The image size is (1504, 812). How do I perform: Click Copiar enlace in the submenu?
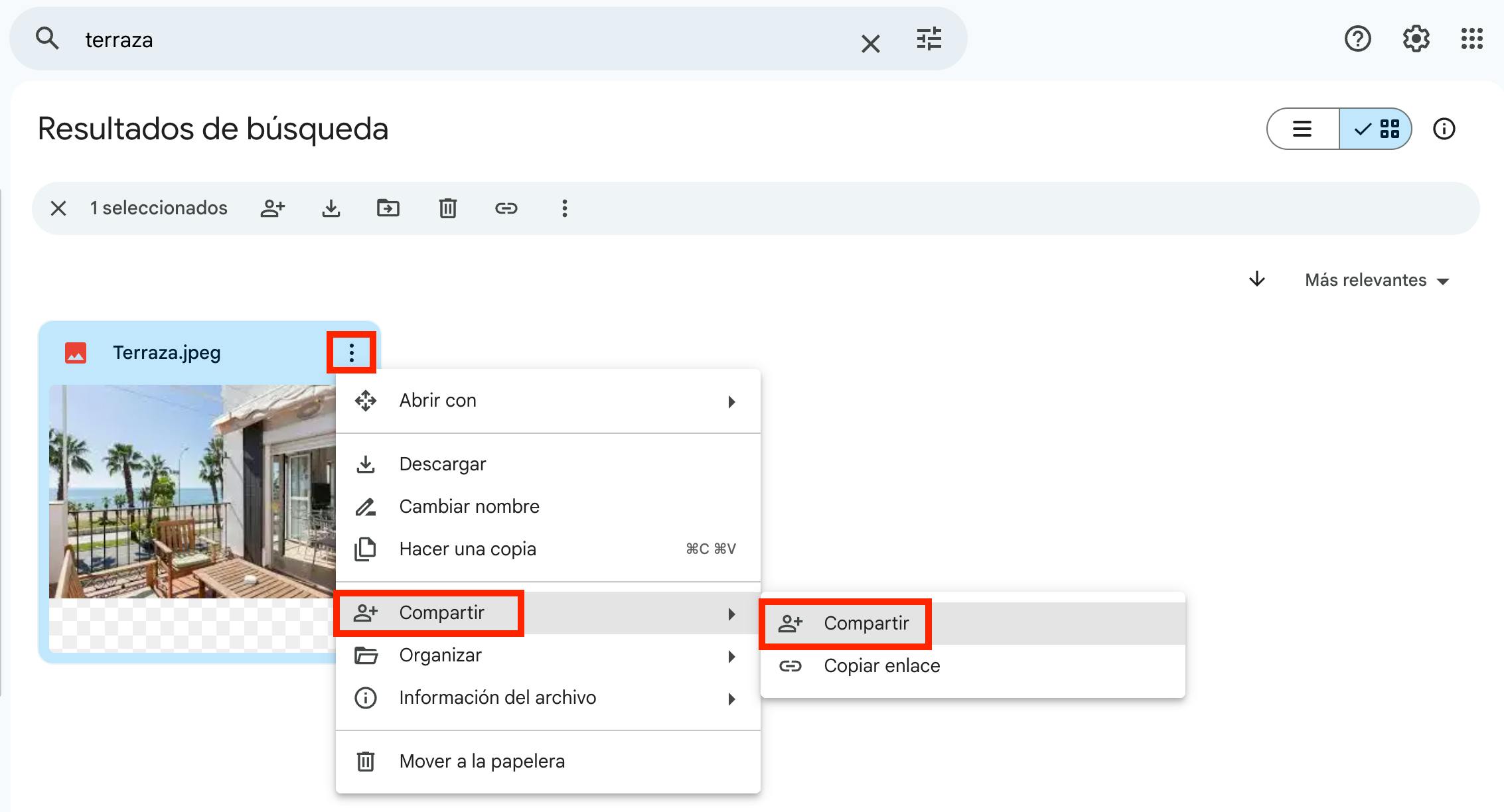click(x=881, y=666)
